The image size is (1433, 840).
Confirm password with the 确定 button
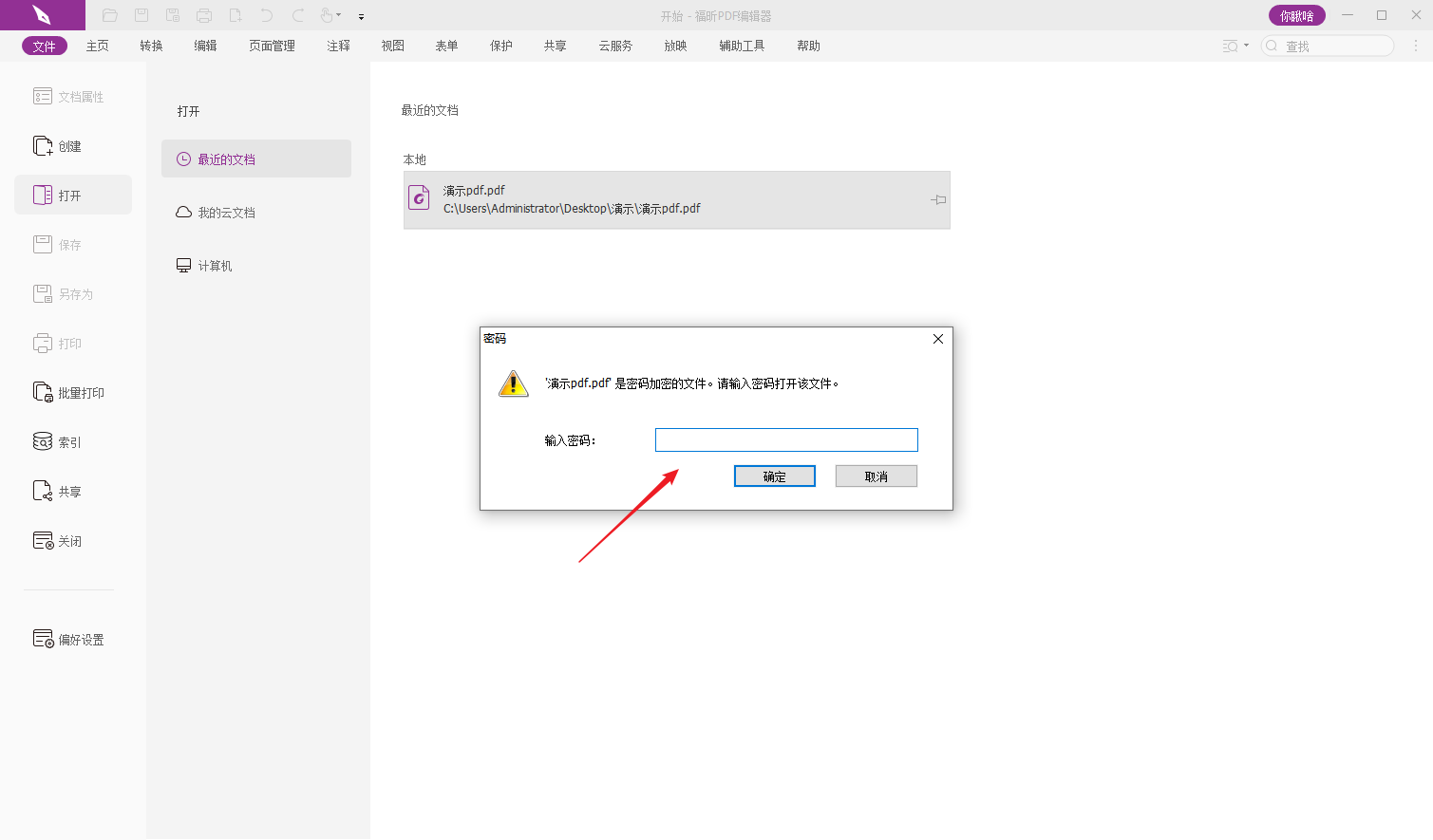(774, 476)
